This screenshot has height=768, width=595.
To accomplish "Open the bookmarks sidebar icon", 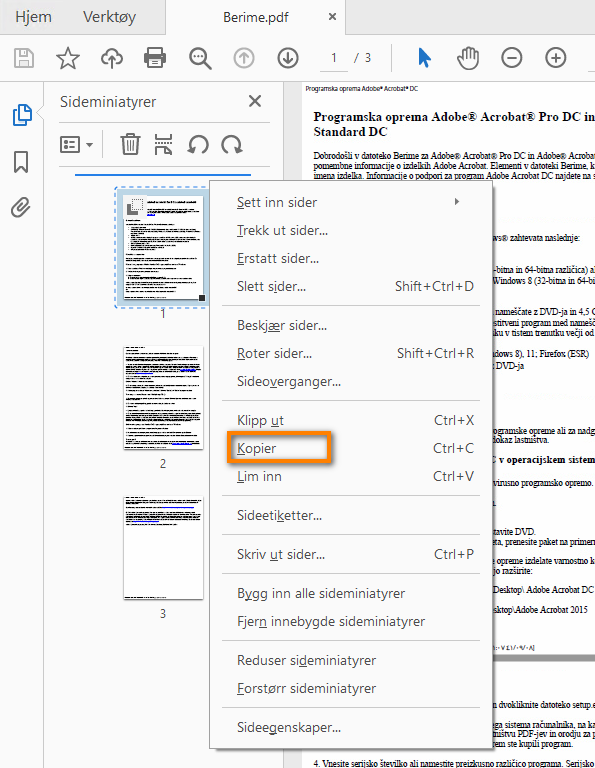I will pos(21,162).
